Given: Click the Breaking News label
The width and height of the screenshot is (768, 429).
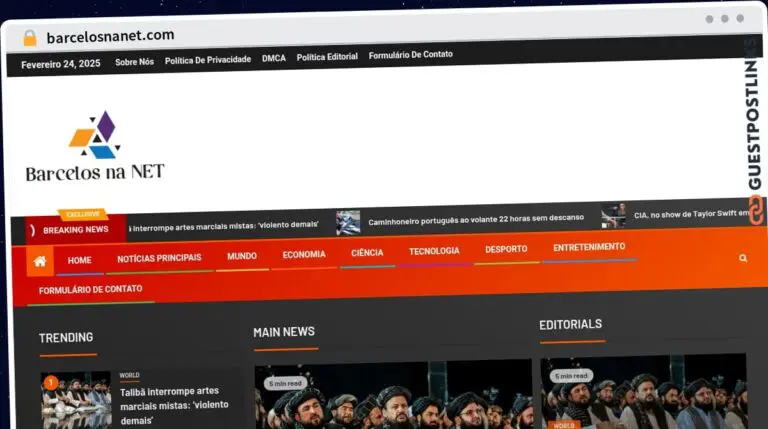Looking at the screenshot, I should [75, 229].
